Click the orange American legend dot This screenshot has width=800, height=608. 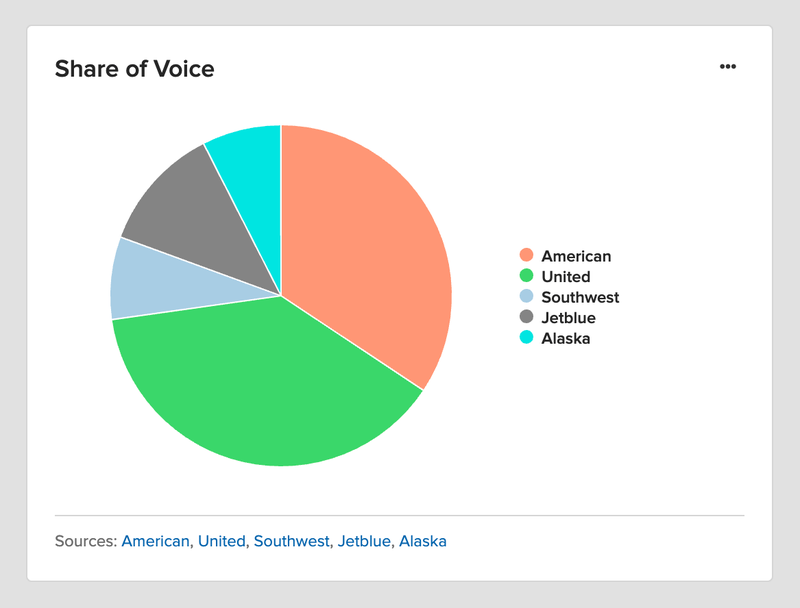click(525, 255)
